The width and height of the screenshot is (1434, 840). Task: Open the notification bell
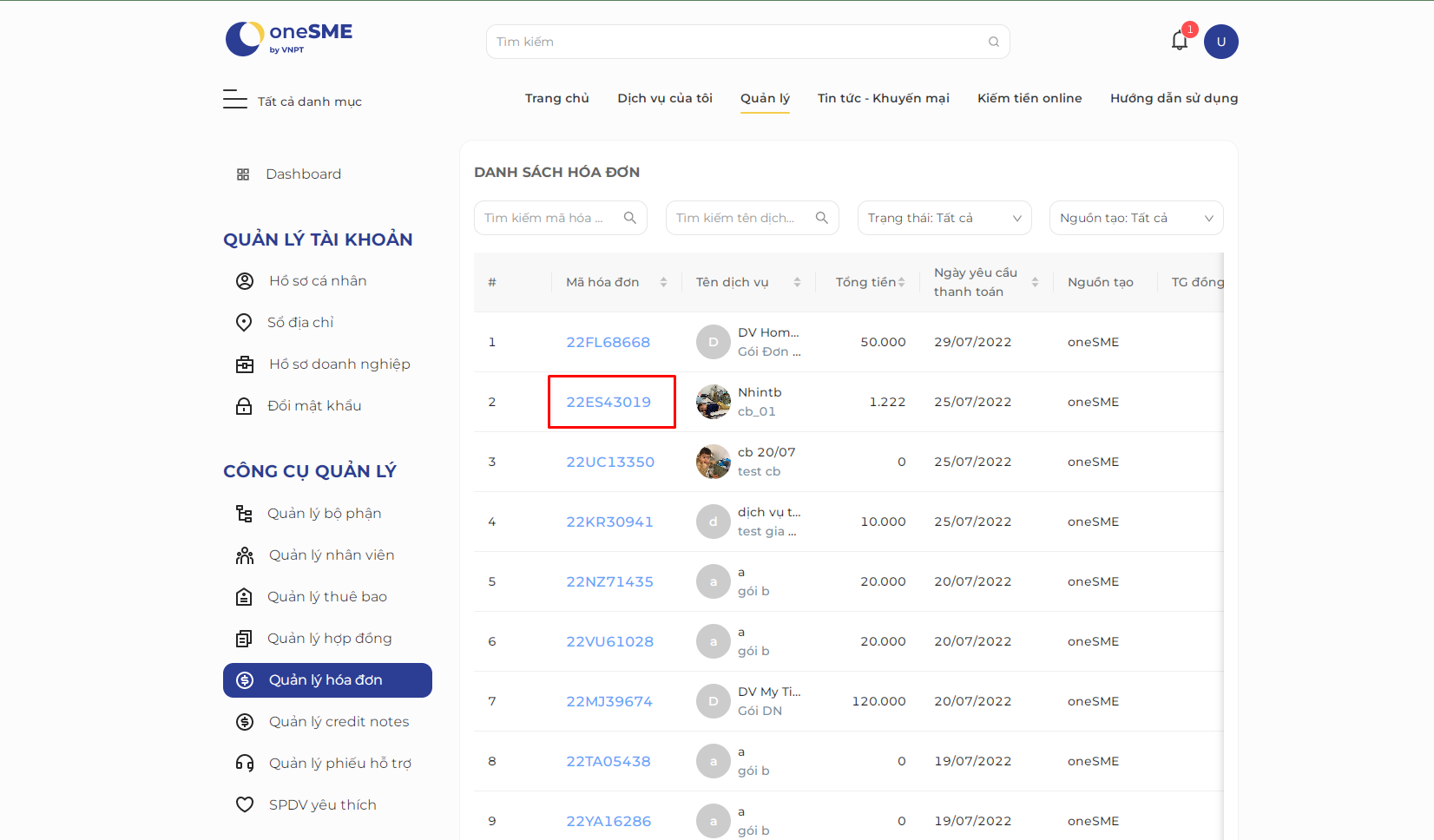pos(1179,41)
